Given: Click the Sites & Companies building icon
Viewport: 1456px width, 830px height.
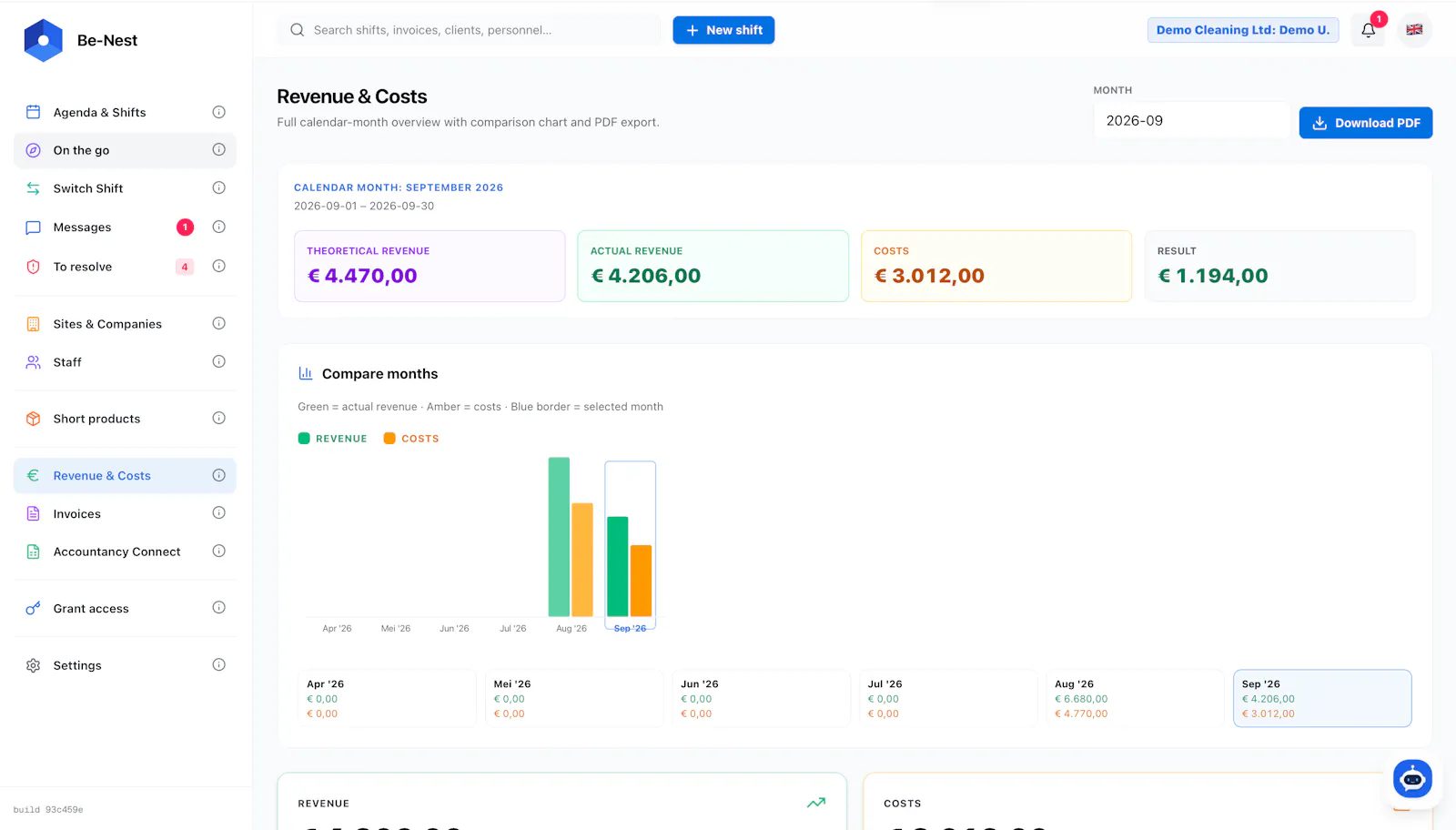Looking at the screenshot, I should point(34,324).
